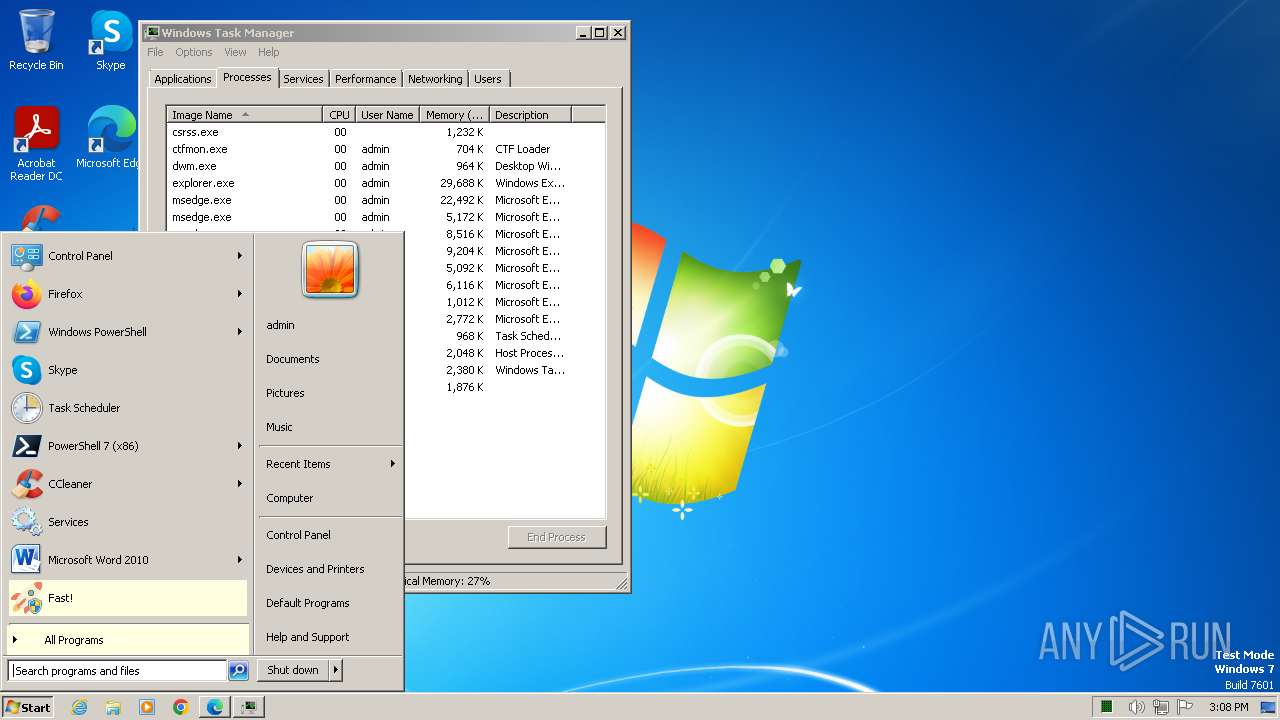Select the explorer.exe process row
Image resolution: width=1280 pixels, height=720 pixels.
coord(386,183)
